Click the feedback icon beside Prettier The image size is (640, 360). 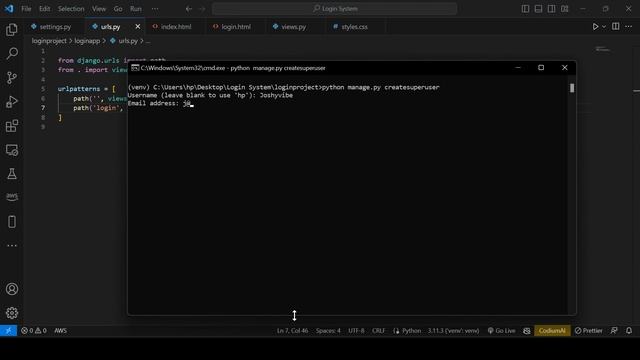614,331
